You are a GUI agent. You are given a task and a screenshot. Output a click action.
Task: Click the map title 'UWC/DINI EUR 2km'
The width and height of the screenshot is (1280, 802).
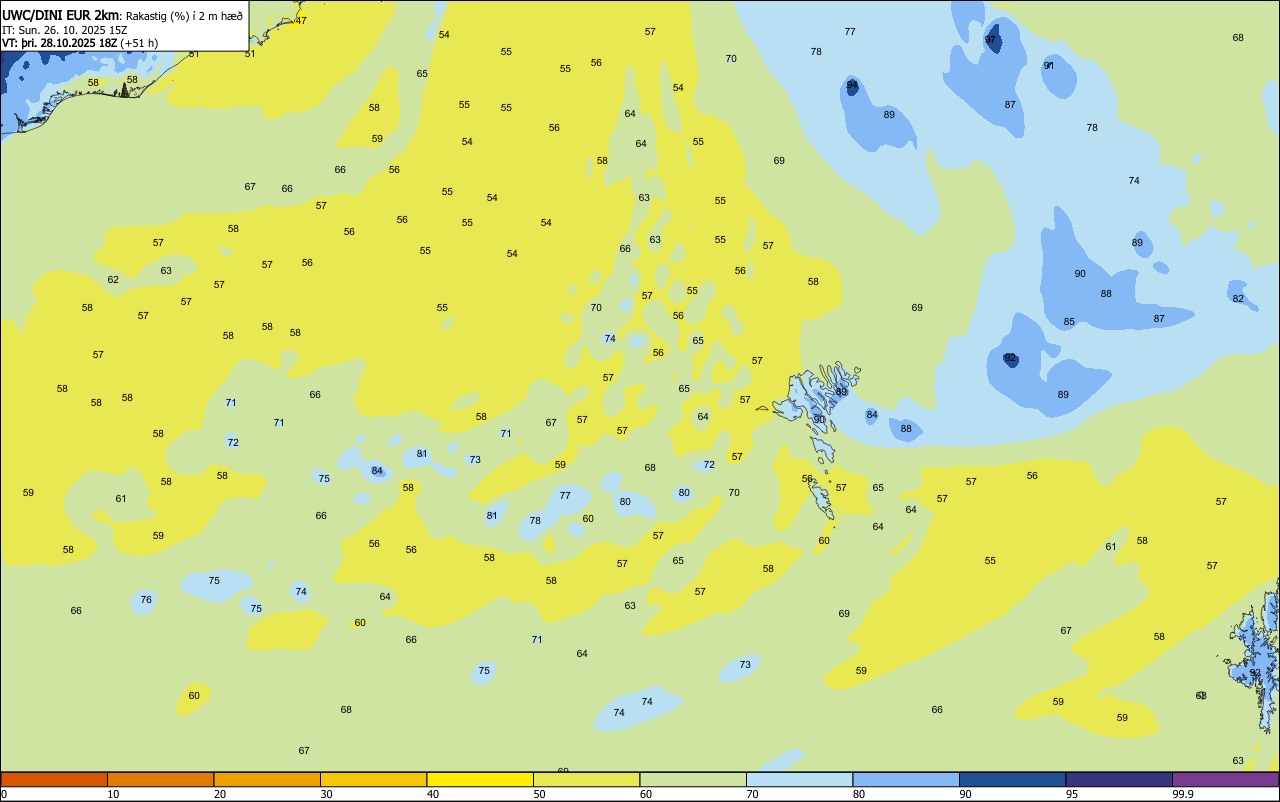coord(61,15)
